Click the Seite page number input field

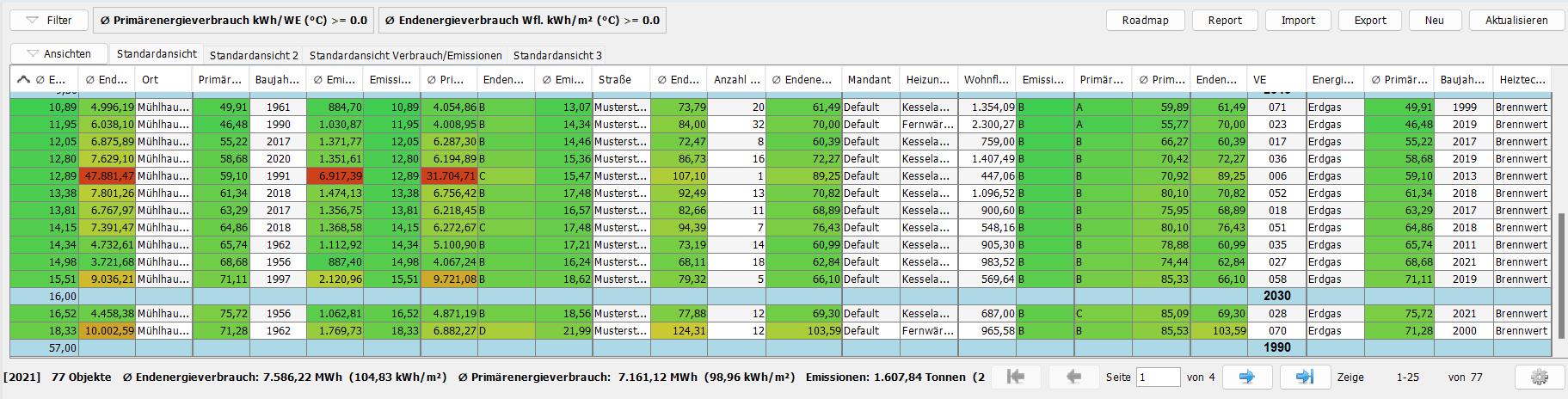(x=1158, y=377)
